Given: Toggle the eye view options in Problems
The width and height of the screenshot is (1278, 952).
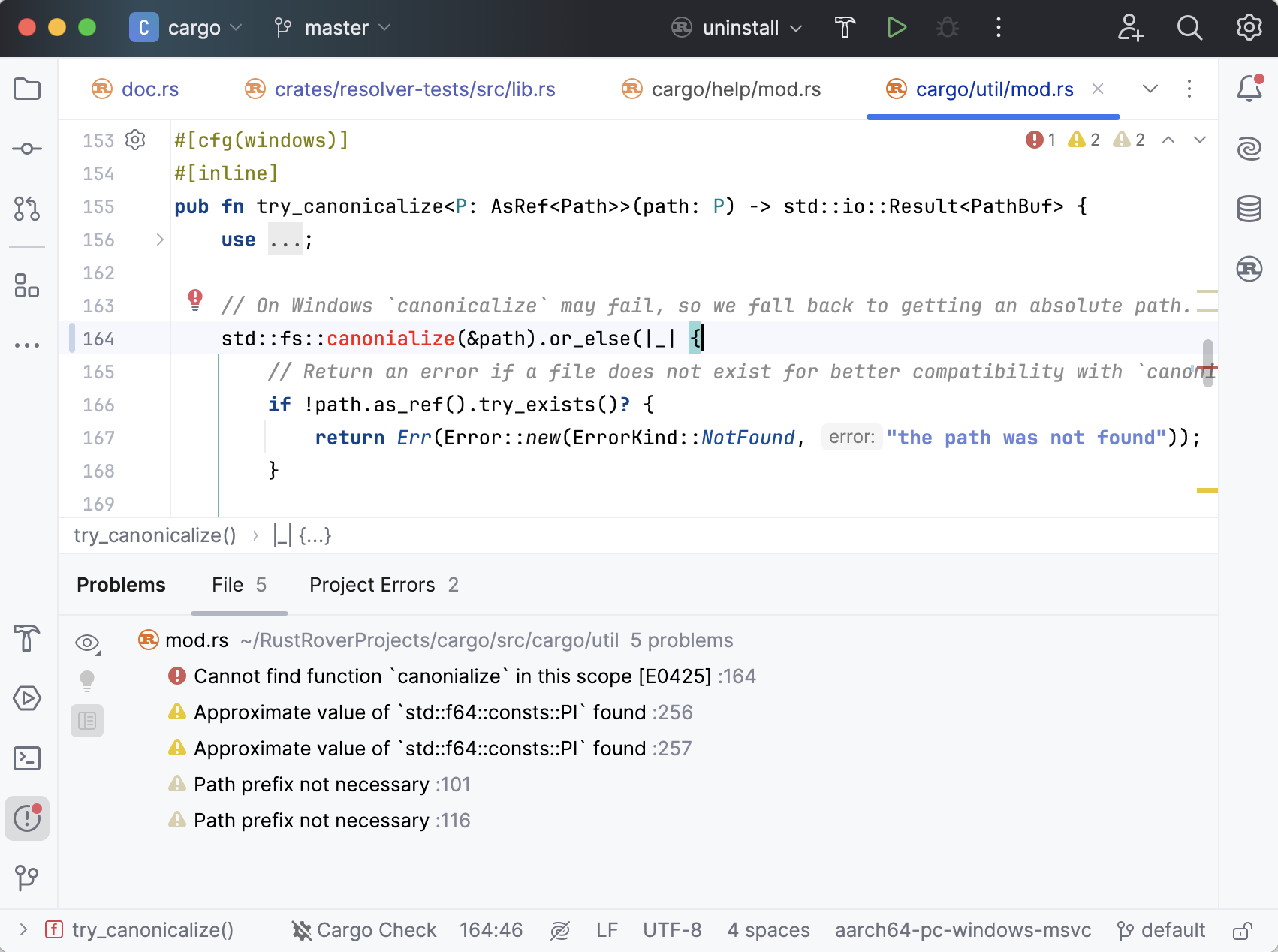Looking at the screenshot, I should [x=87, y=643].
